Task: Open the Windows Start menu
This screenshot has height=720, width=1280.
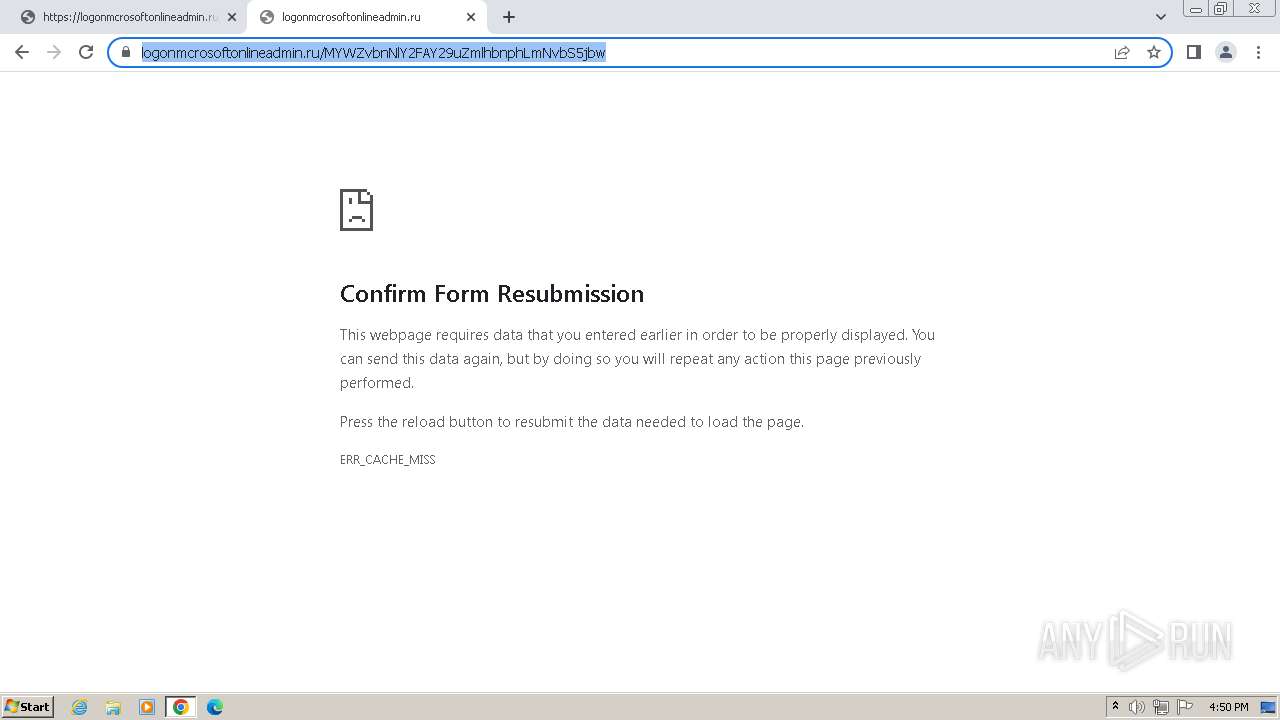Action: click(x=28, y=707)
